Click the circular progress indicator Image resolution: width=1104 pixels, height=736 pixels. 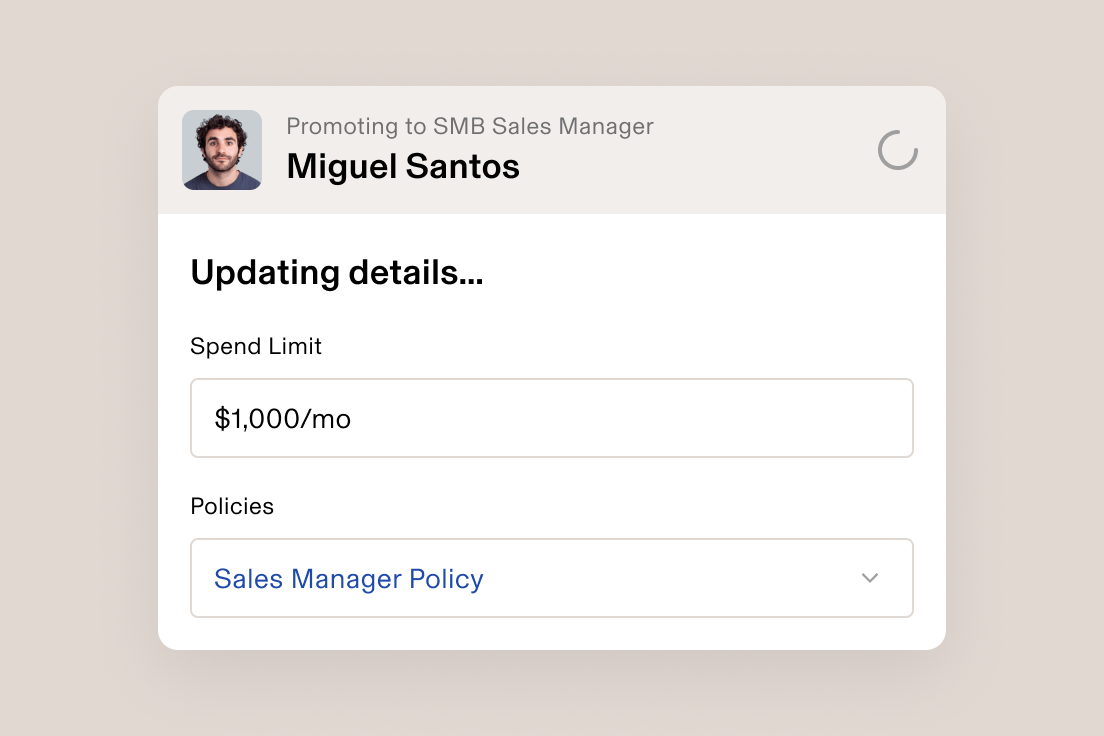(897, 150)
